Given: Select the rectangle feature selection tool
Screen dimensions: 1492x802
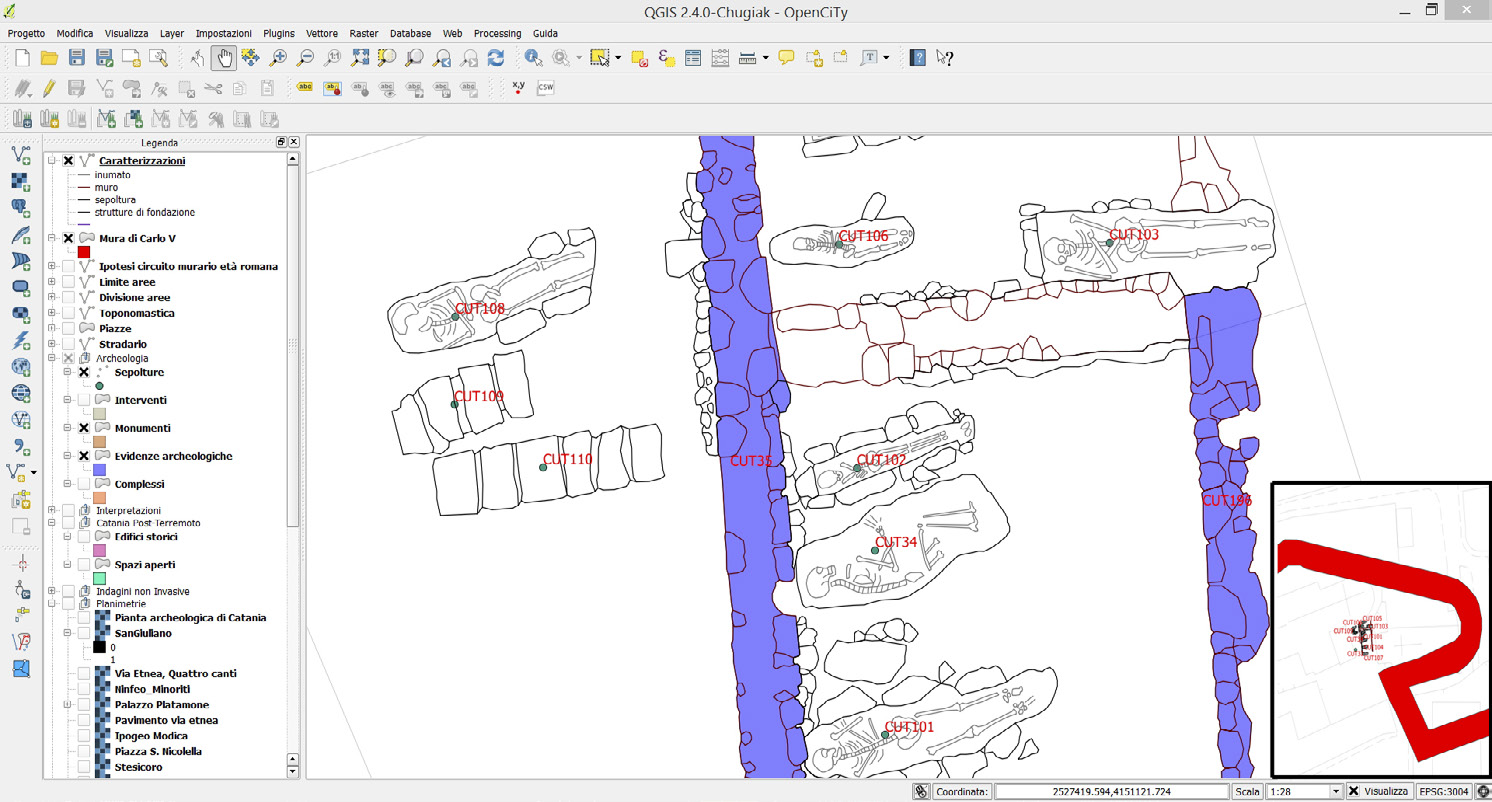Looking at the screenshot, I should 599,58.
